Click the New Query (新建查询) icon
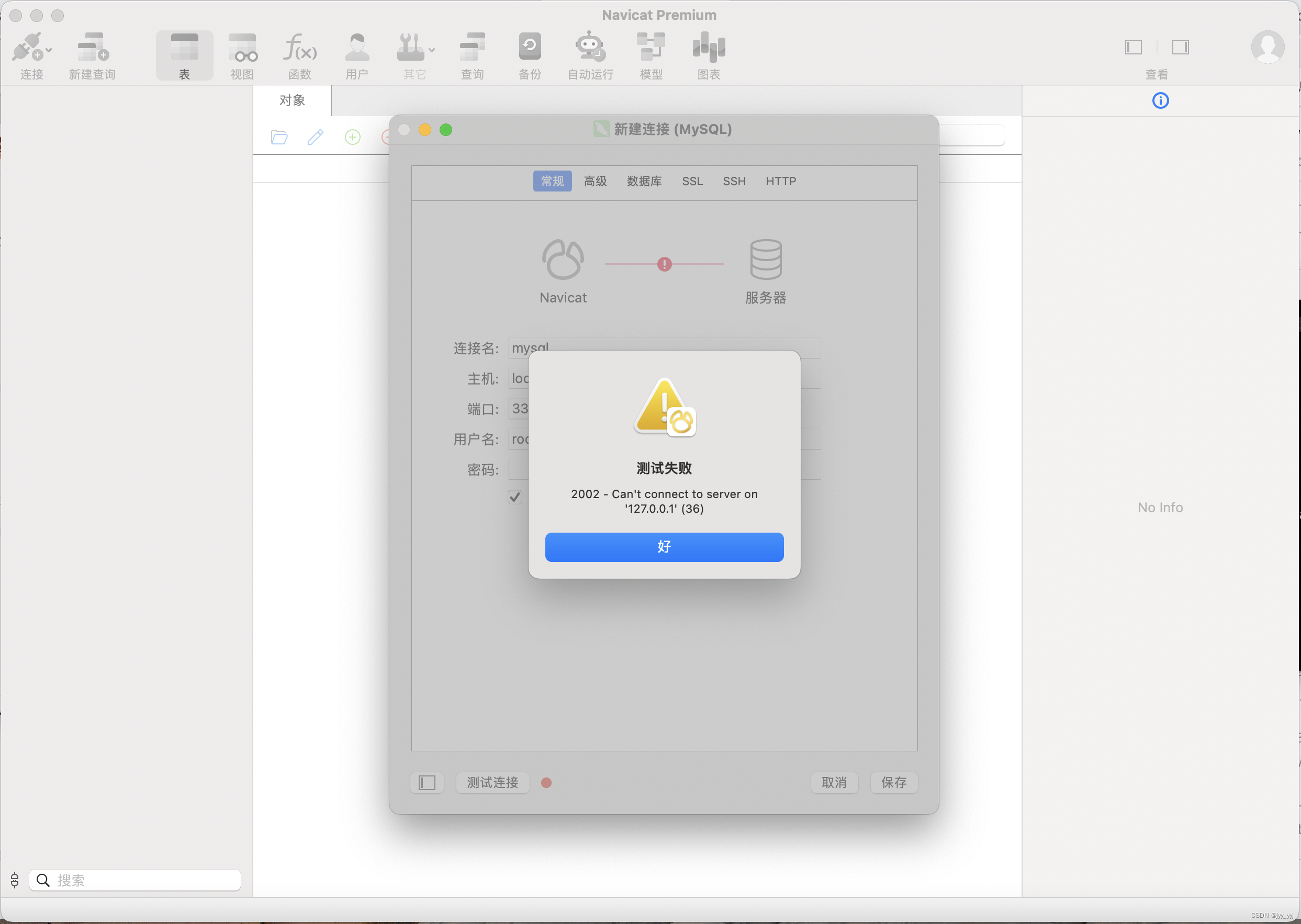Viewport: 1301px width, 924px height. (x=92, y=47)
